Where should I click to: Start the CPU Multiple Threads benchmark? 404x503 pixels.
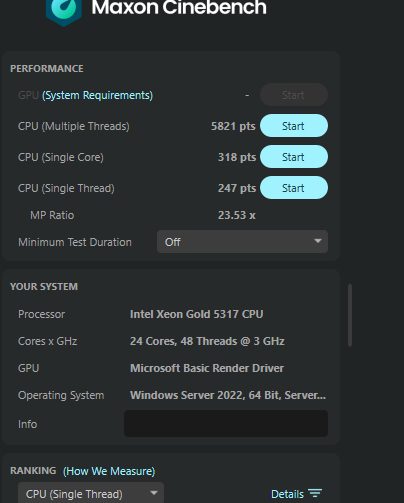294,126
